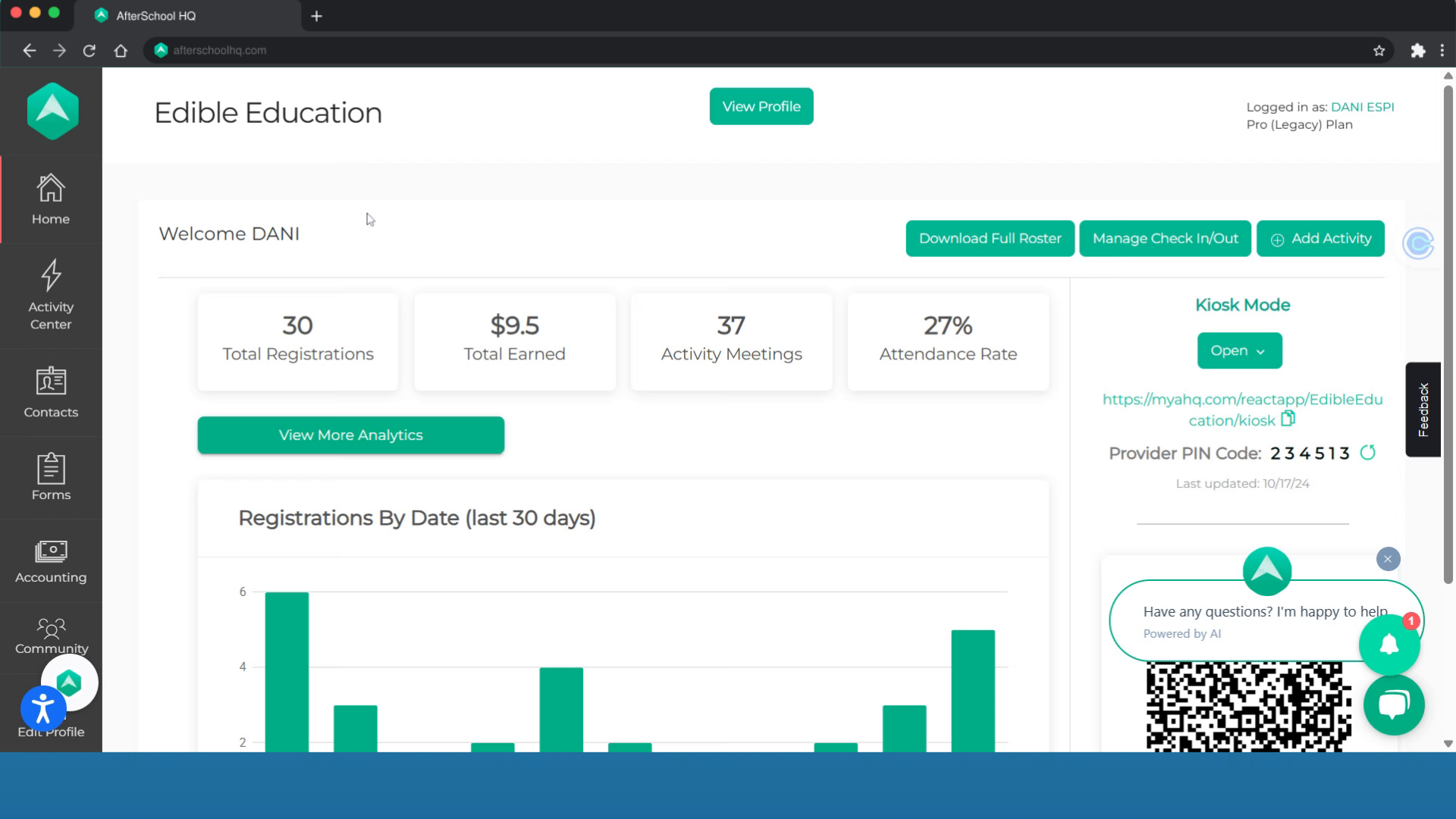Open the Forms section
1456x819 pixels.
click(x=51, y=477)
